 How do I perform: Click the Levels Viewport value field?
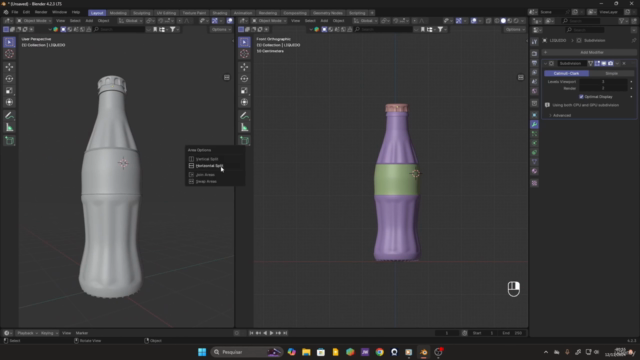coord(603,82)
